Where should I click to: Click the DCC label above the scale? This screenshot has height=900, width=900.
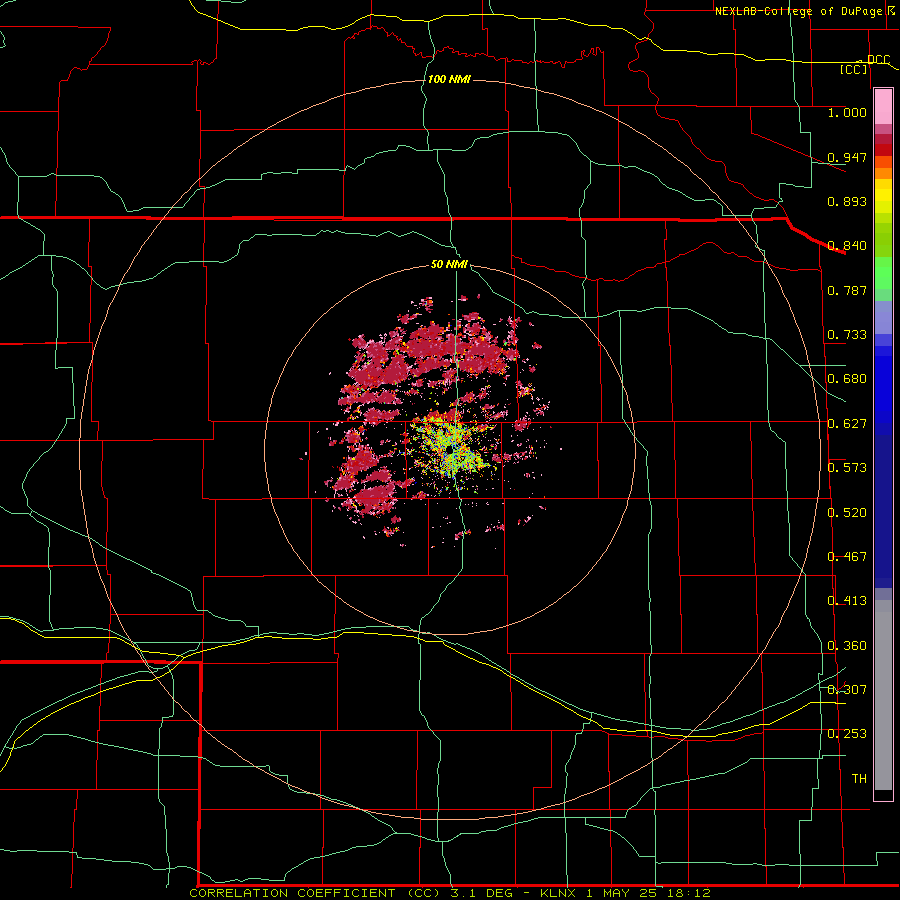click(878, 60)
